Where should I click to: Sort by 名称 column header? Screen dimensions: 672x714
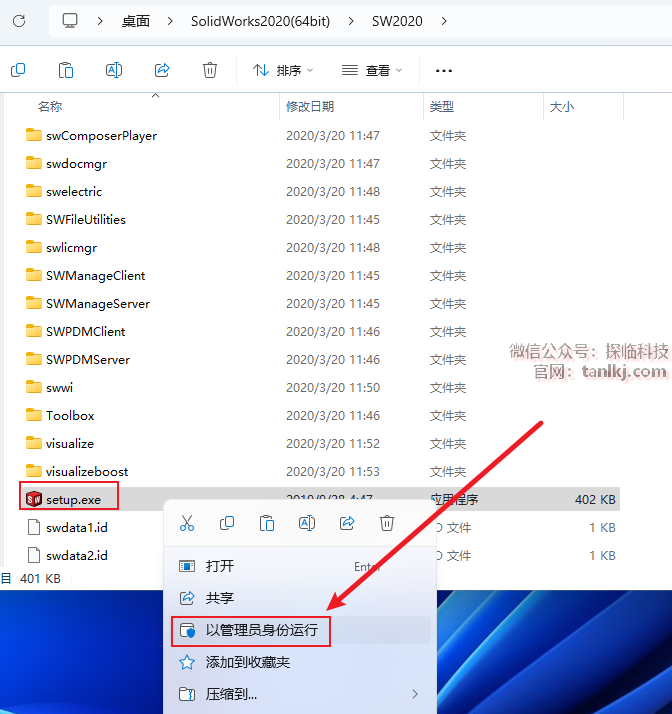(50, 107)
